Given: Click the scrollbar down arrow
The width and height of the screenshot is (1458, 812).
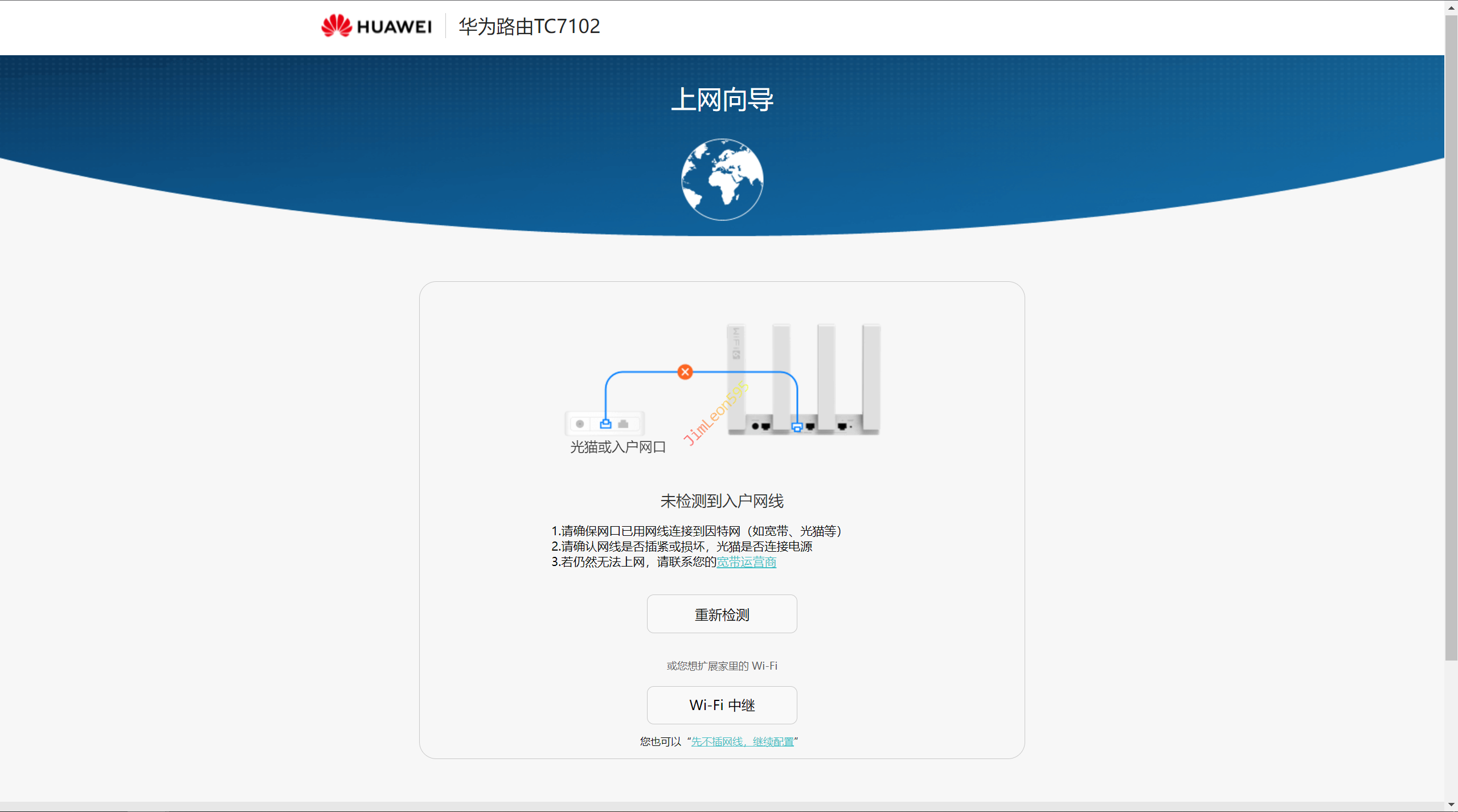Looking at the screenshot, I should point(1451,805).
